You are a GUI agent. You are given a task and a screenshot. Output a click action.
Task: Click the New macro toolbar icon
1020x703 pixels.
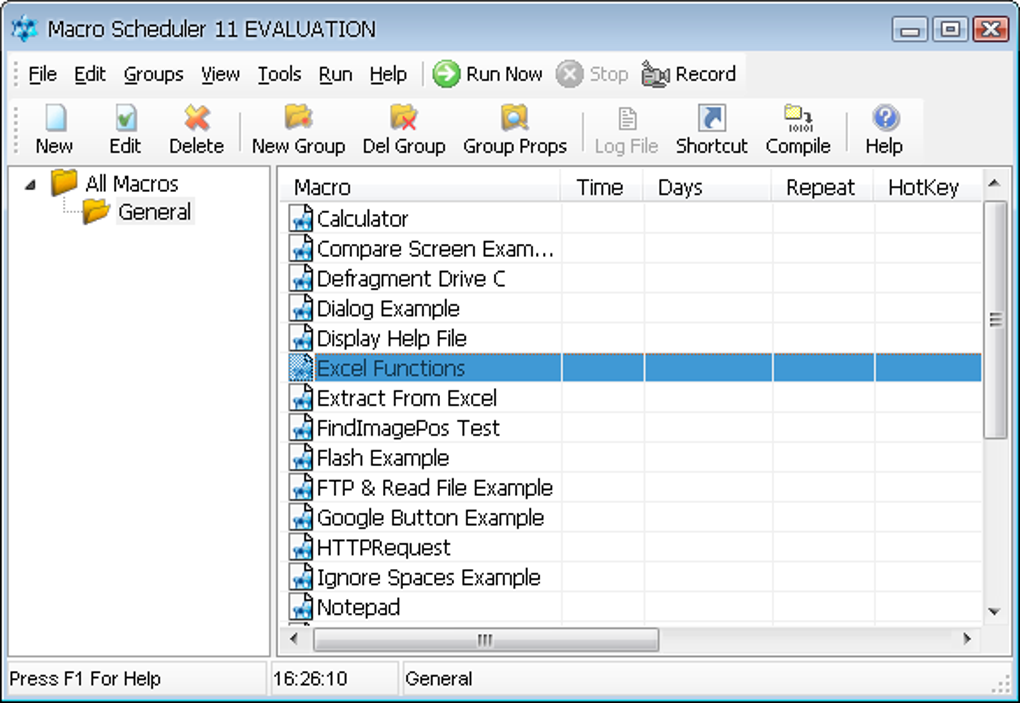55,118
